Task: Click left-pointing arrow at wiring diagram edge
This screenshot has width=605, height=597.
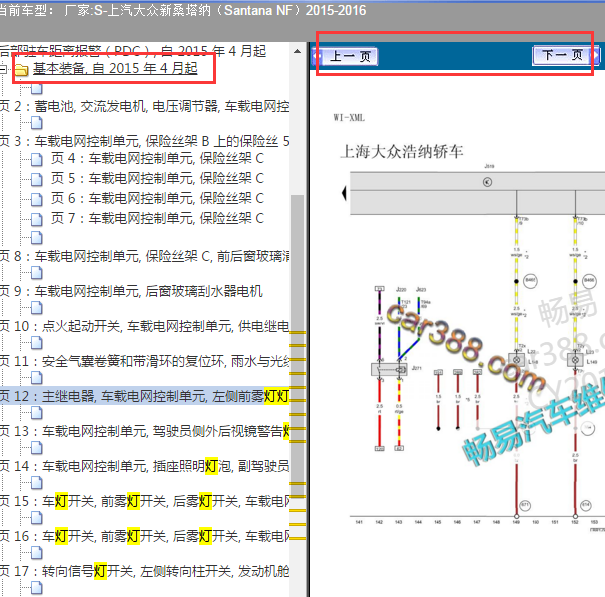Action: pyautogui.click(x=344, y=193)
